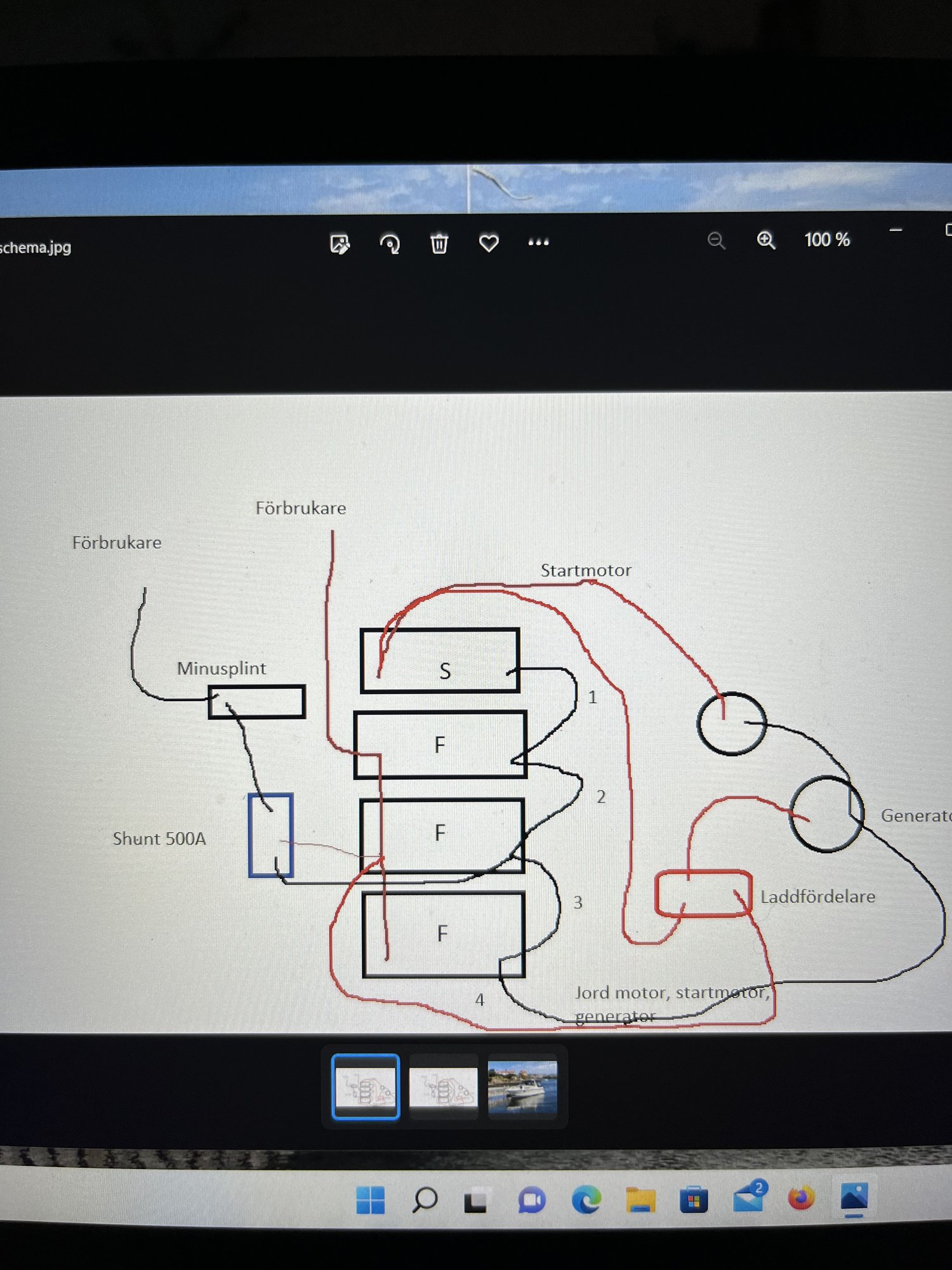952x1270 pixels.
Task: Delete the photo using the trash icon
Action: pos(439,244)
